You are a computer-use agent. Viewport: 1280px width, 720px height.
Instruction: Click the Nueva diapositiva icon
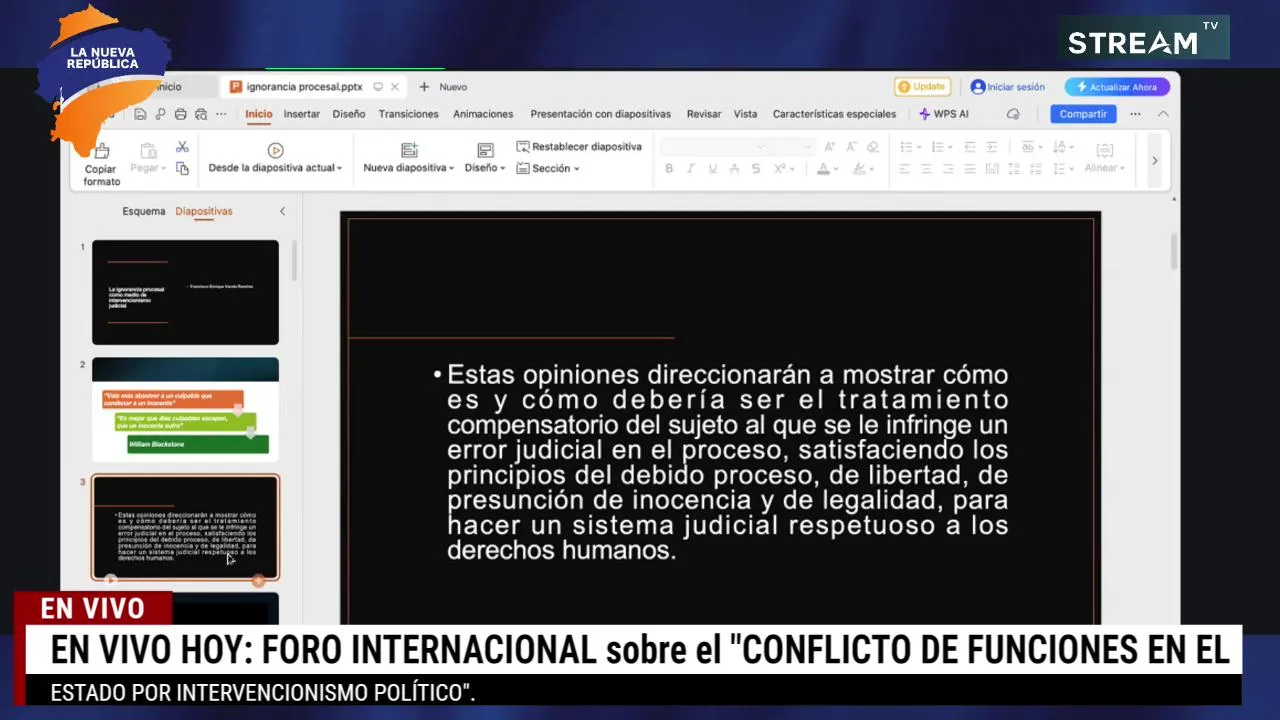click(x=409, y=150)
